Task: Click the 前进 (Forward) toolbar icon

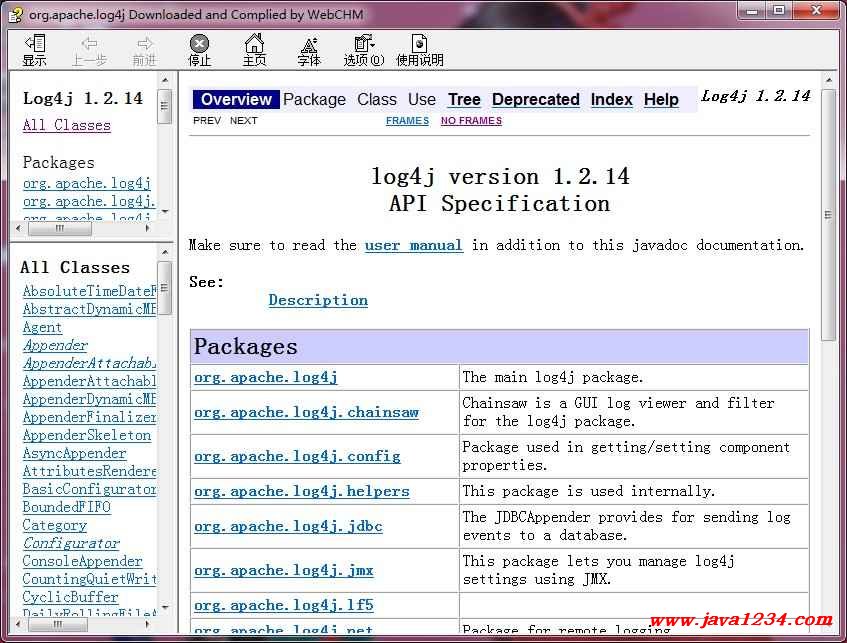Action: (x=144, y=50)
